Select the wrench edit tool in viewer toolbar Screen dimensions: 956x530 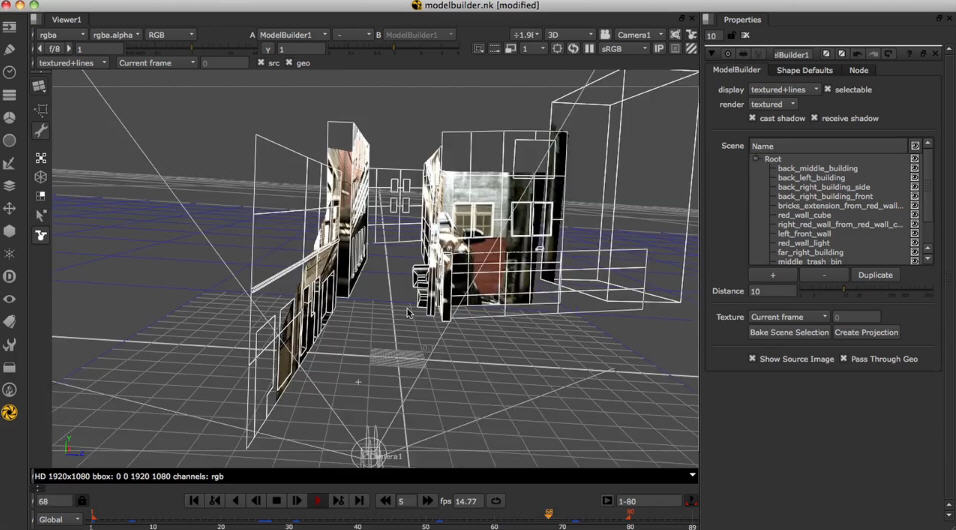point(41,131)
